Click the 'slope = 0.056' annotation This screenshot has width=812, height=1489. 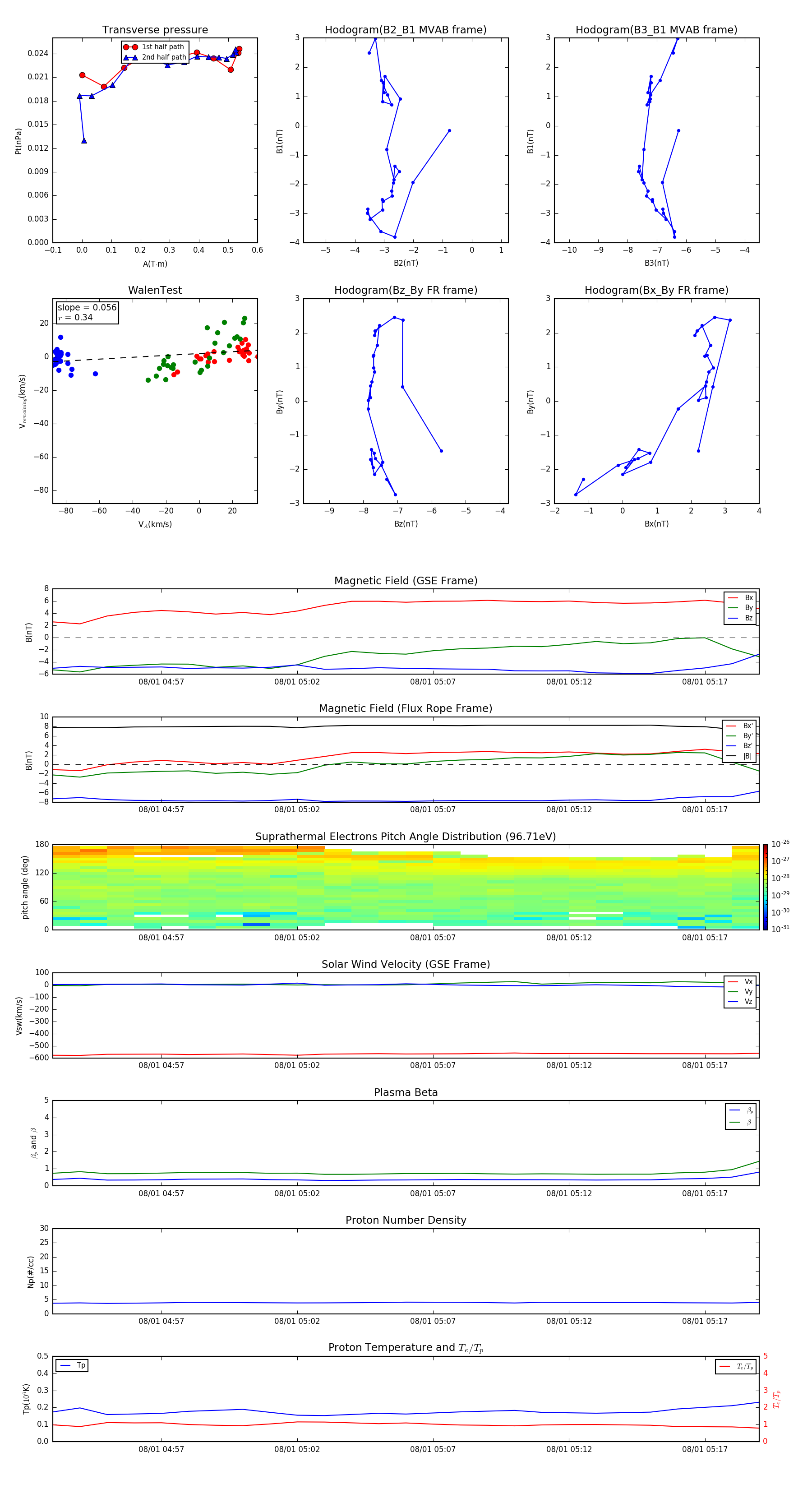[x=87, y=308]
